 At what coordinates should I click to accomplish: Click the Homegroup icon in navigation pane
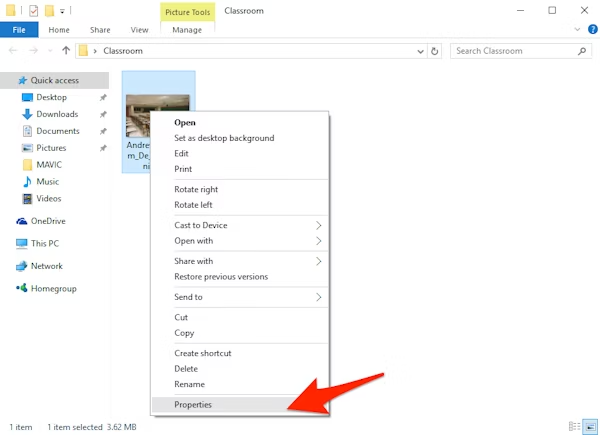22,289
